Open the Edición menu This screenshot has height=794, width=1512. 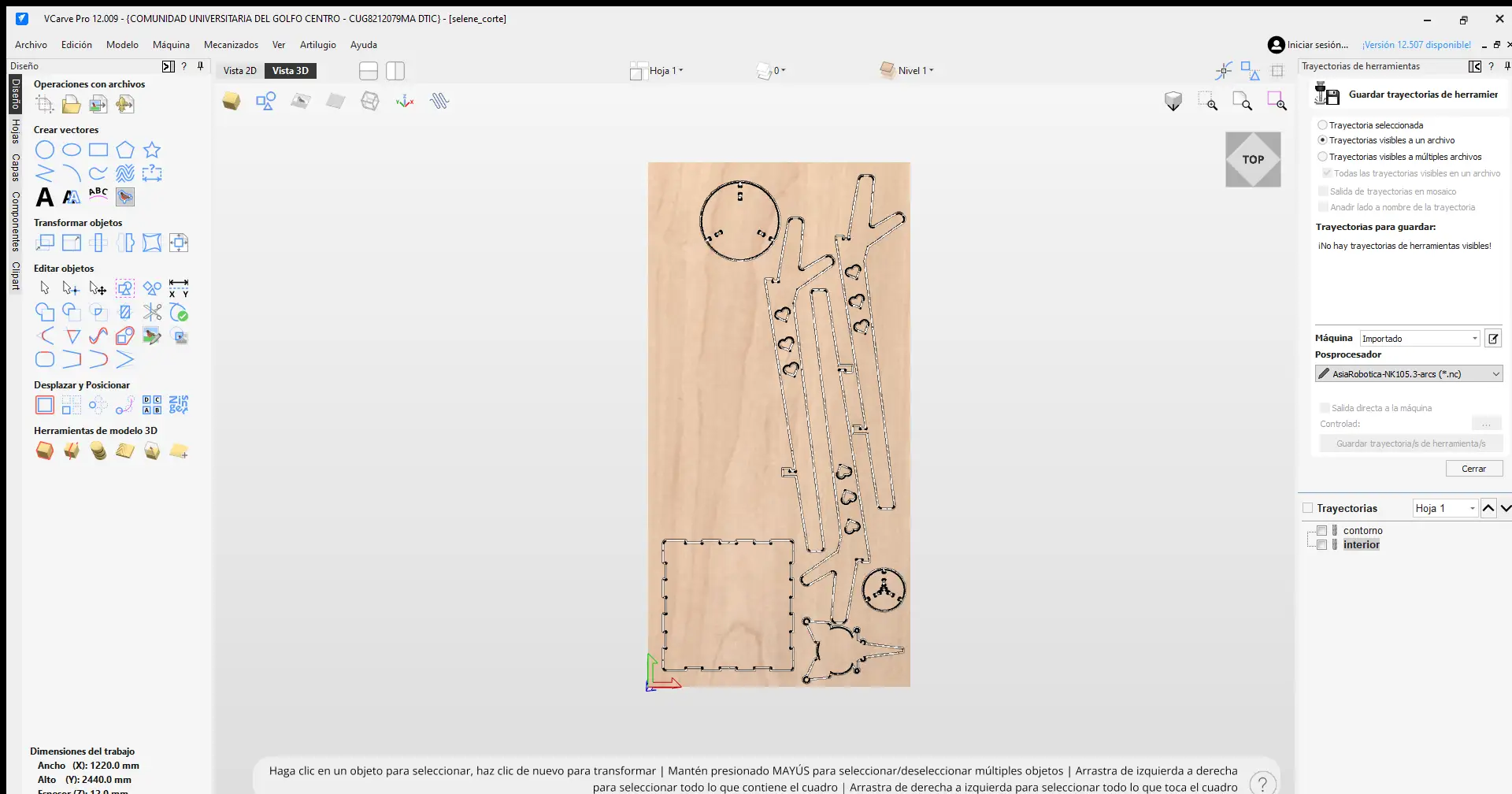pos(76,45)
